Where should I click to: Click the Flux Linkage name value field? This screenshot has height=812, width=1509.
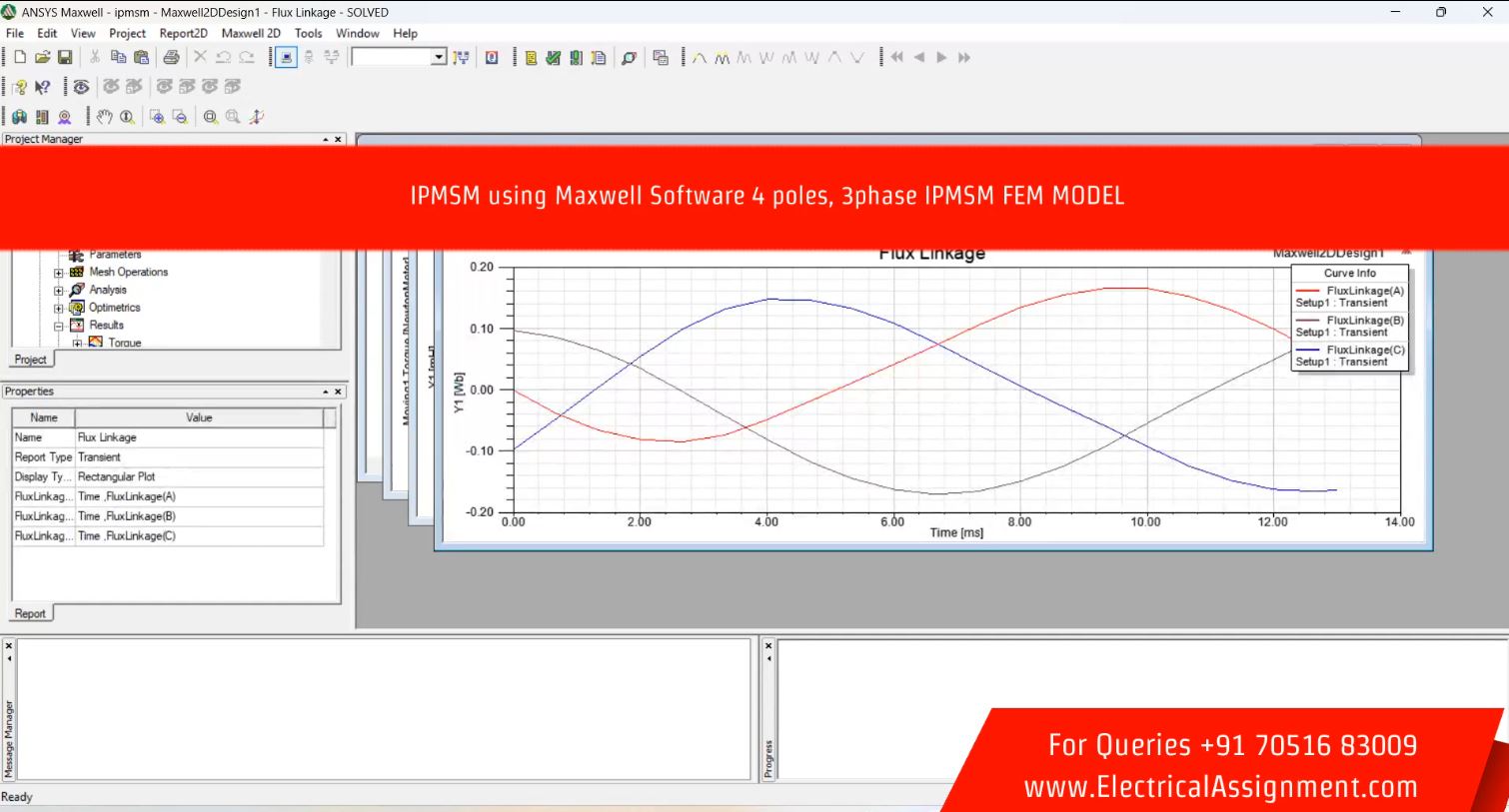coord(199,437)
